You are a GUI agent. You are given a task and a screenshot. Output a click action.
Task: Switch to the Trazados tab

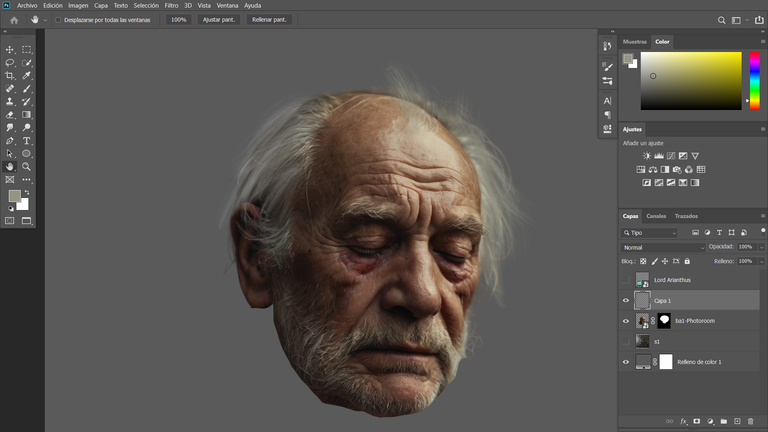(x=686, y=216)
